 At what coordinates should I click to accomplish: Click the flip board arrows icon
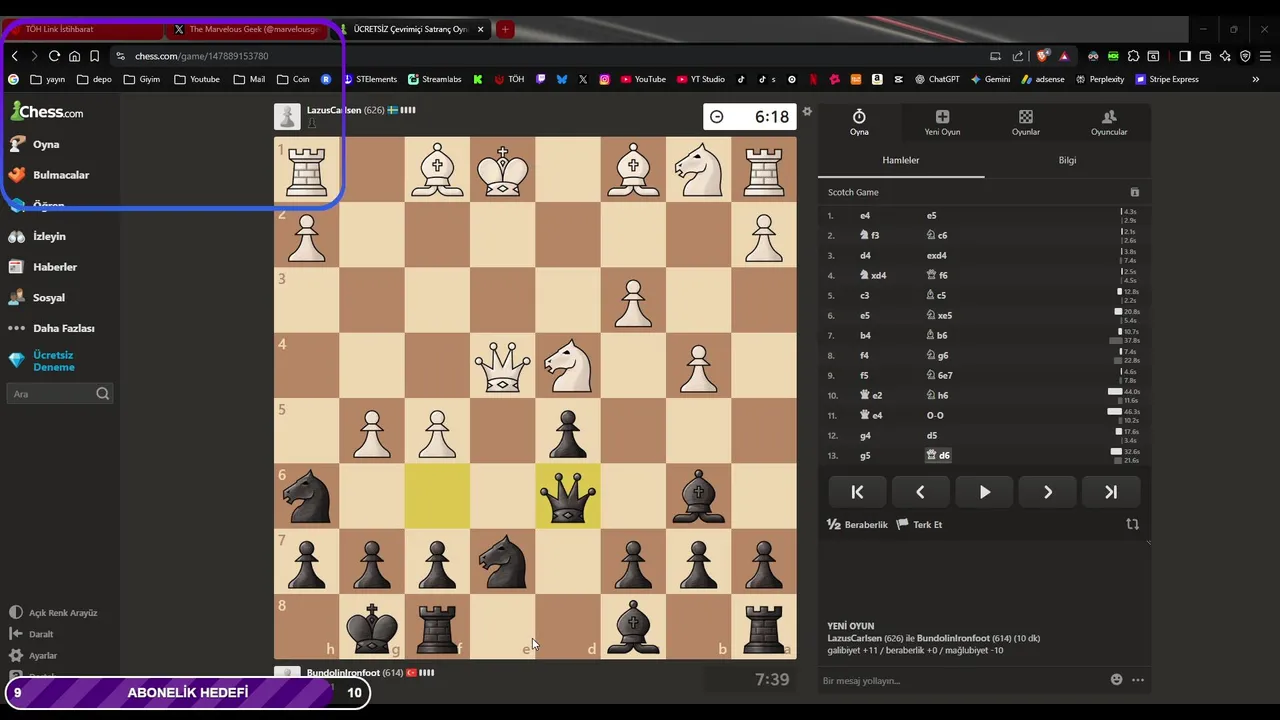coord(1132,524)
